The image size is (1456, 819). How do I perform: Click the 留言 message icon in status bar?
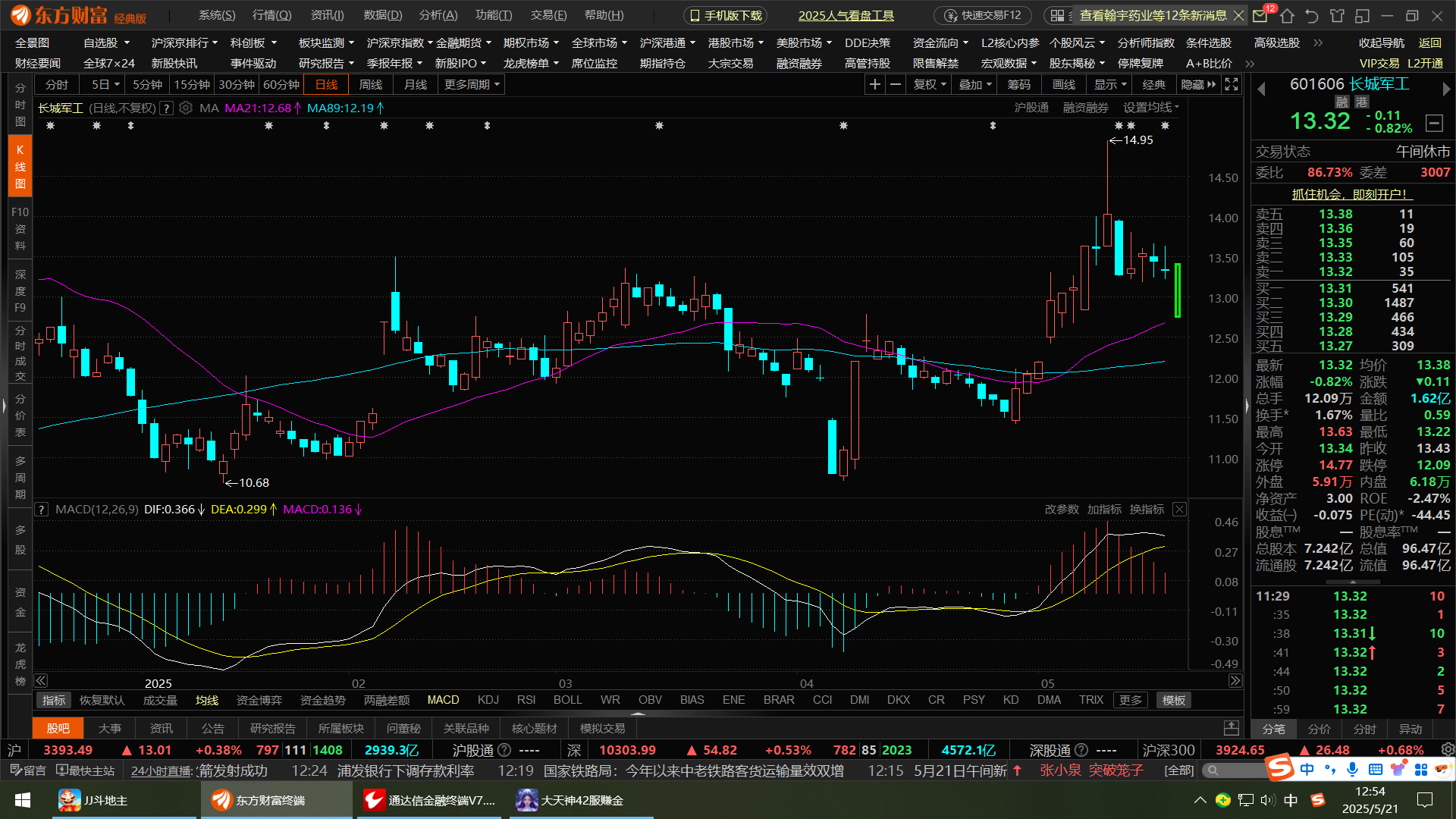[x=27, y=770]
